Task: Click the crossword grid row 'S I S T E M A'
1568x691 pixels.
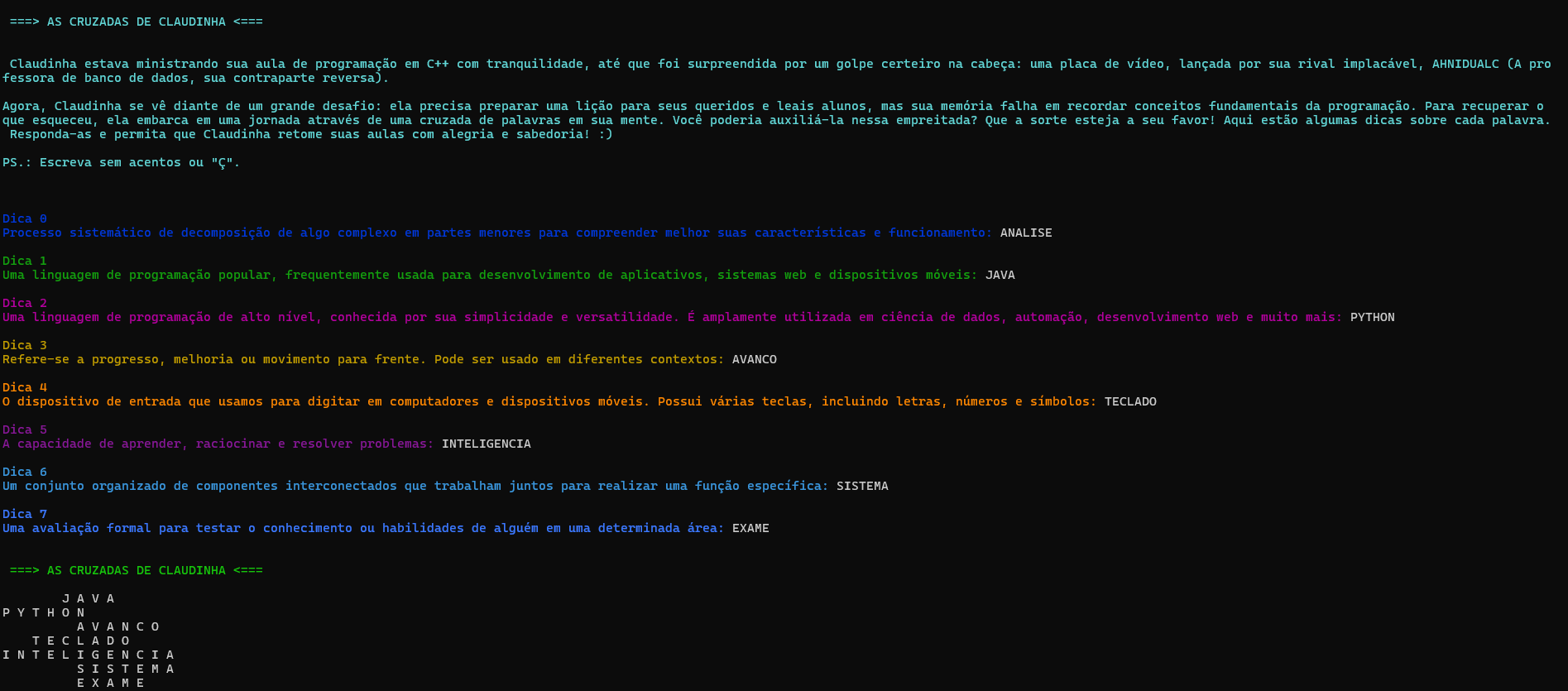Action: click(x=126, y=669)
